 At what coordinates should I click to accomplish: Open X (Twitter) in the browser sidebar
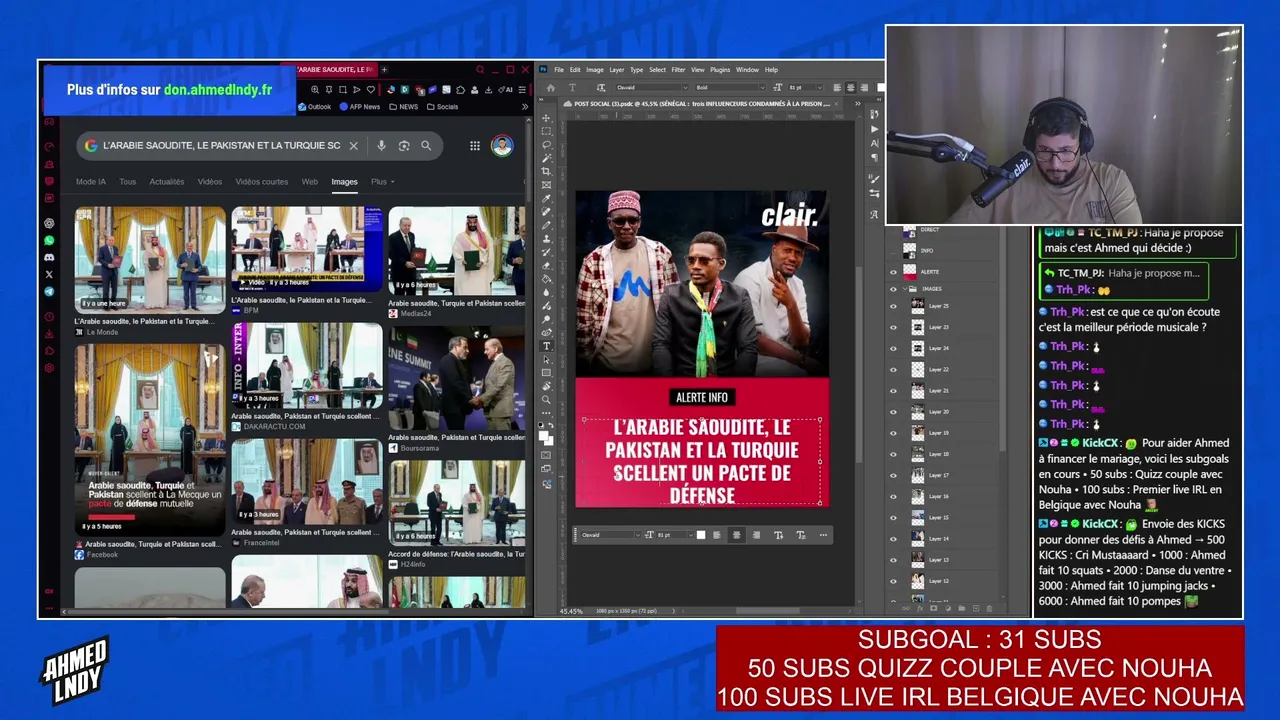point(49,274)
